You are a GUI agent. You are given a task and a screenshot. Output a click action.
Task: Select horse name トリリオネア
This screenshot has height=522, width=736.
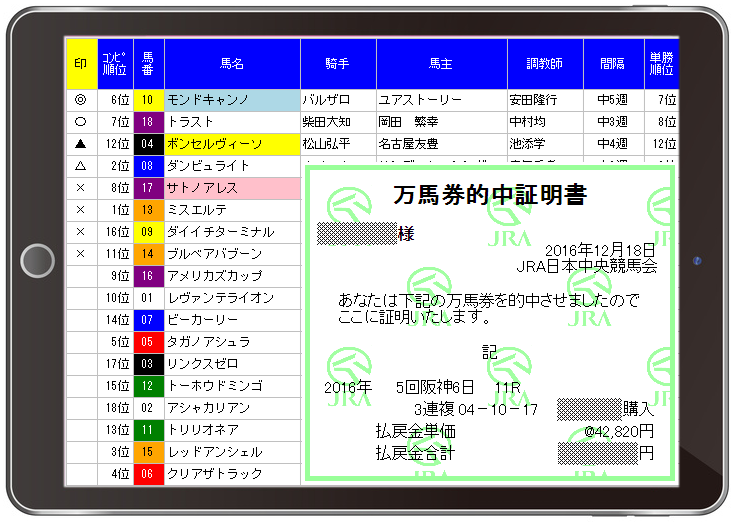coord(232,430)
